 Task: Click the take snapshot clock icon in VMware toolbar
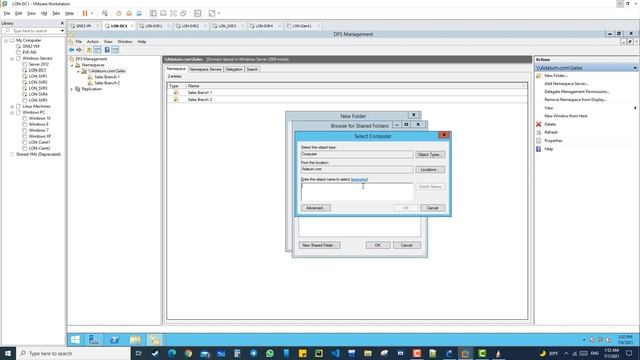119,13
